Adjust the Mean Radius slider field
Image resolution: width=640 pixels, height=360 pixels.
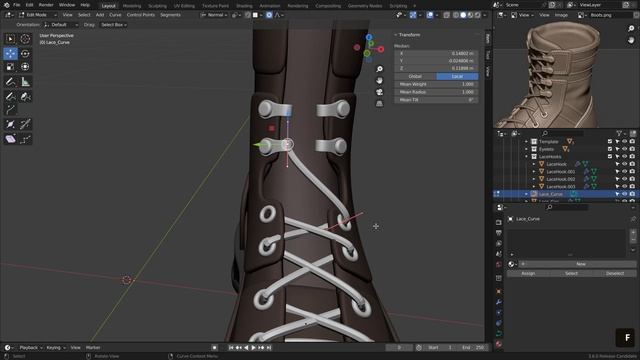436,92
